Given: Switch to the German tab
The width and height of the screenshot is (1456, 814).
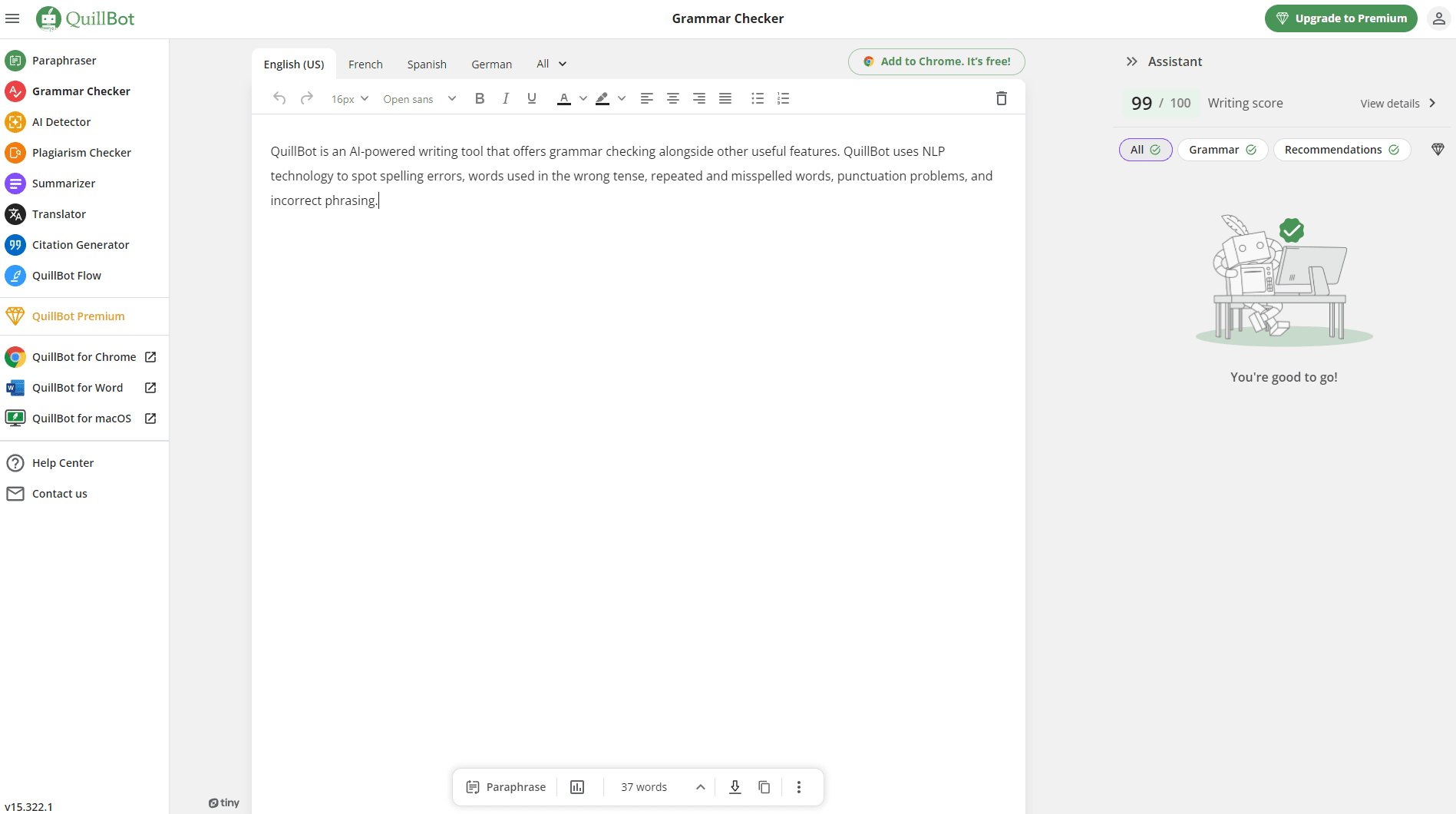Looking at the screenshot, I should (491, 65).
